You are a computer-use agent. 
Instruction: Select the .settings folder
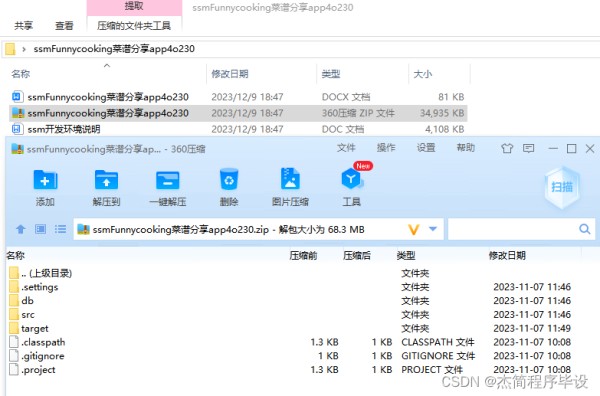(x=33, y=287)
